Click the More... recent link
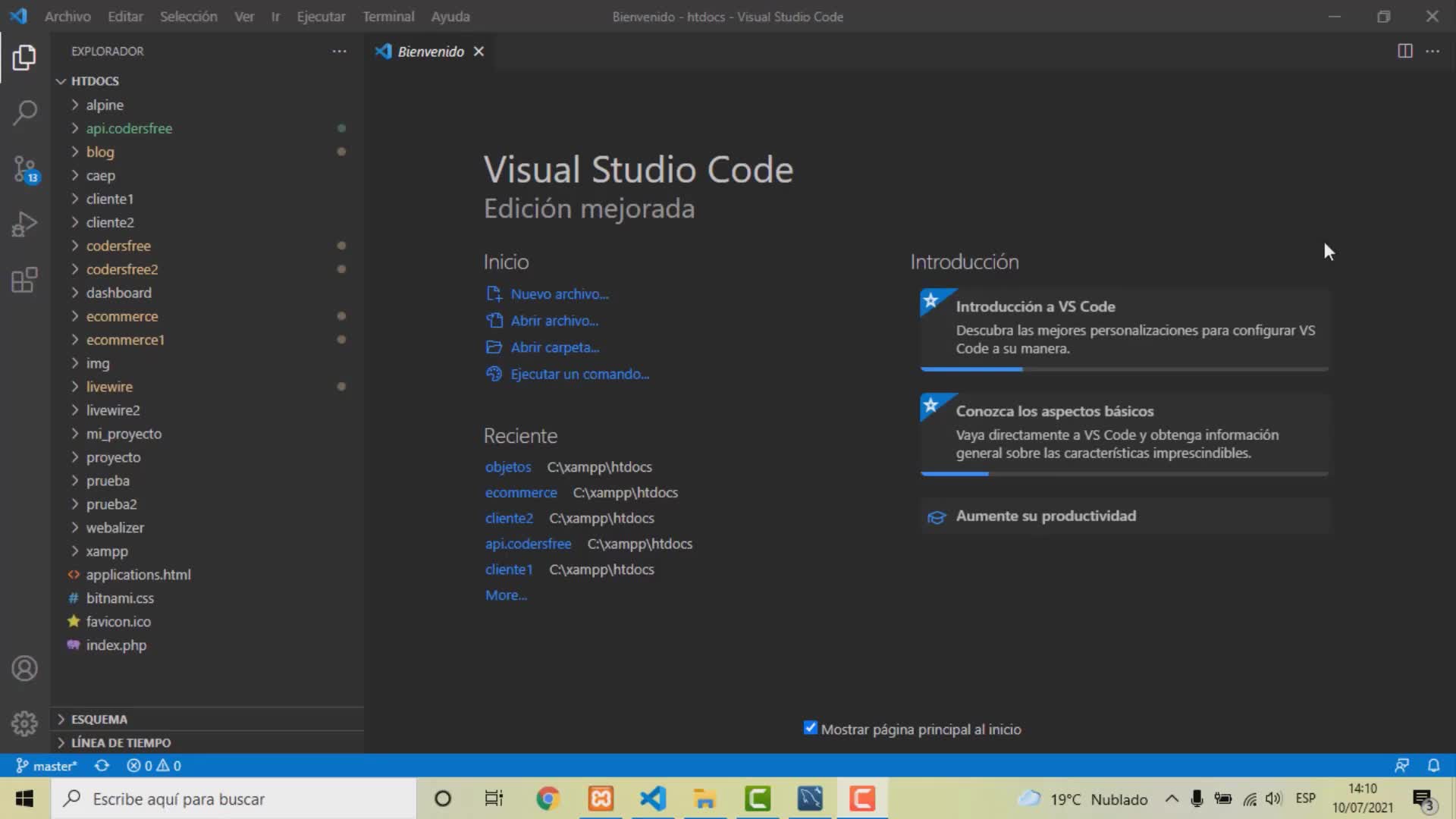The image size is (1456, 819). coord(506,595)
